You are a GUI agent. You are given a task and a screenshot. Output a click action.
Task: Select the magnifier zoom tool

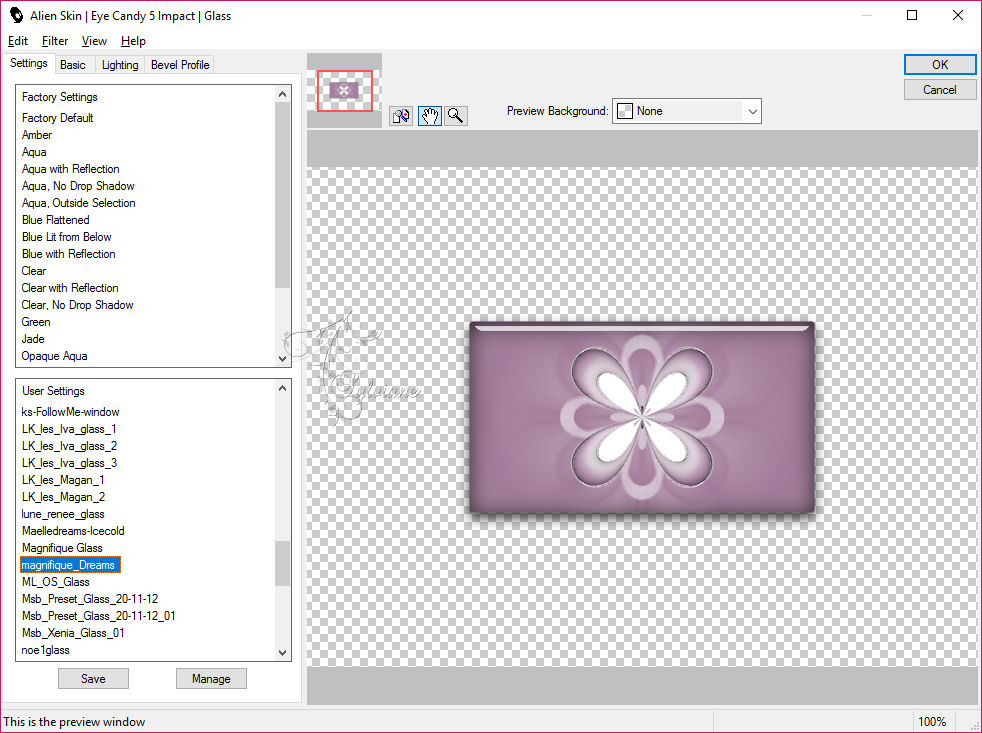coord(456,116)
